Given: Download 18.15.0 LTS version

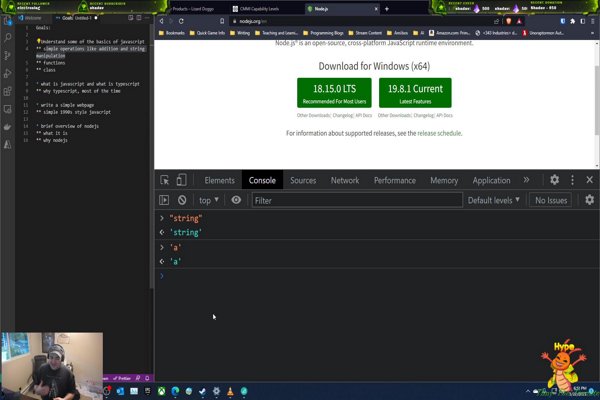Looking at the screenshot, I should pyautogui.click(x=334, y=93).
